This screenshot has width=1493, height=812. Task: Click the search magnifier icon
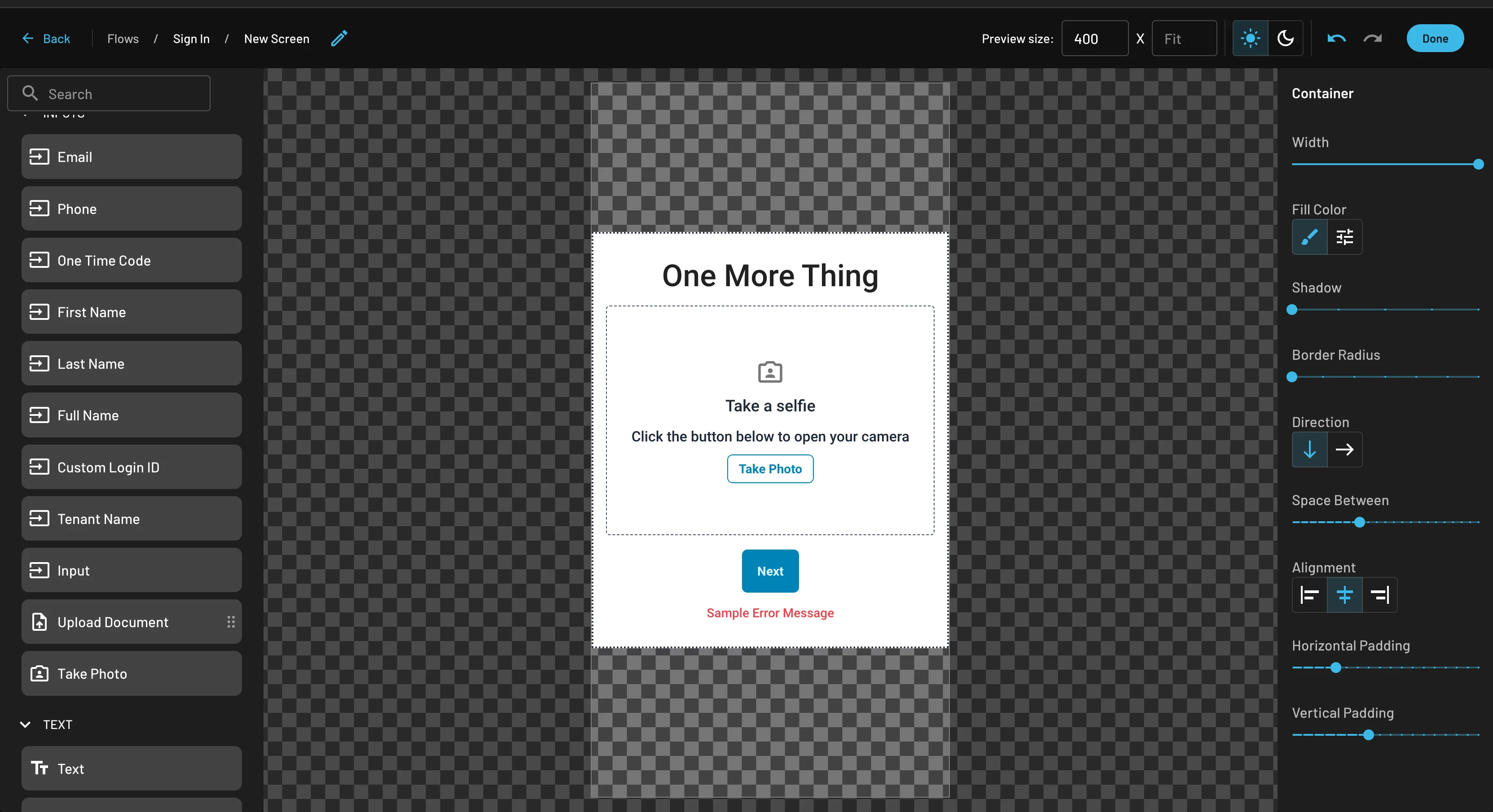[x=30, y=93]
